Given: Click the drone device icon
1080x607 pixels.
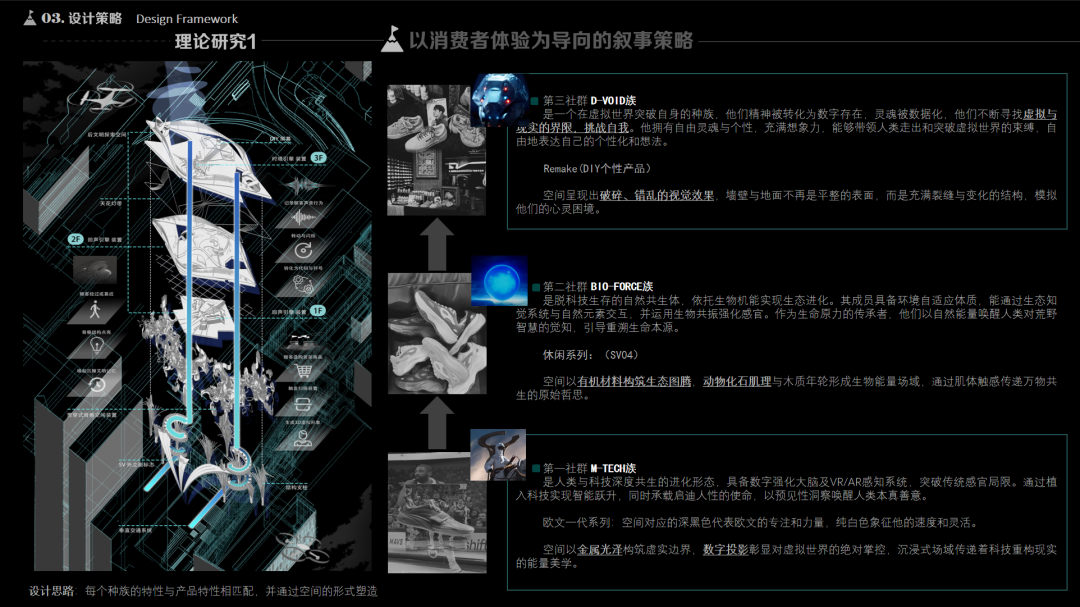Looking at the screenshot, I should tap(103, 96).
